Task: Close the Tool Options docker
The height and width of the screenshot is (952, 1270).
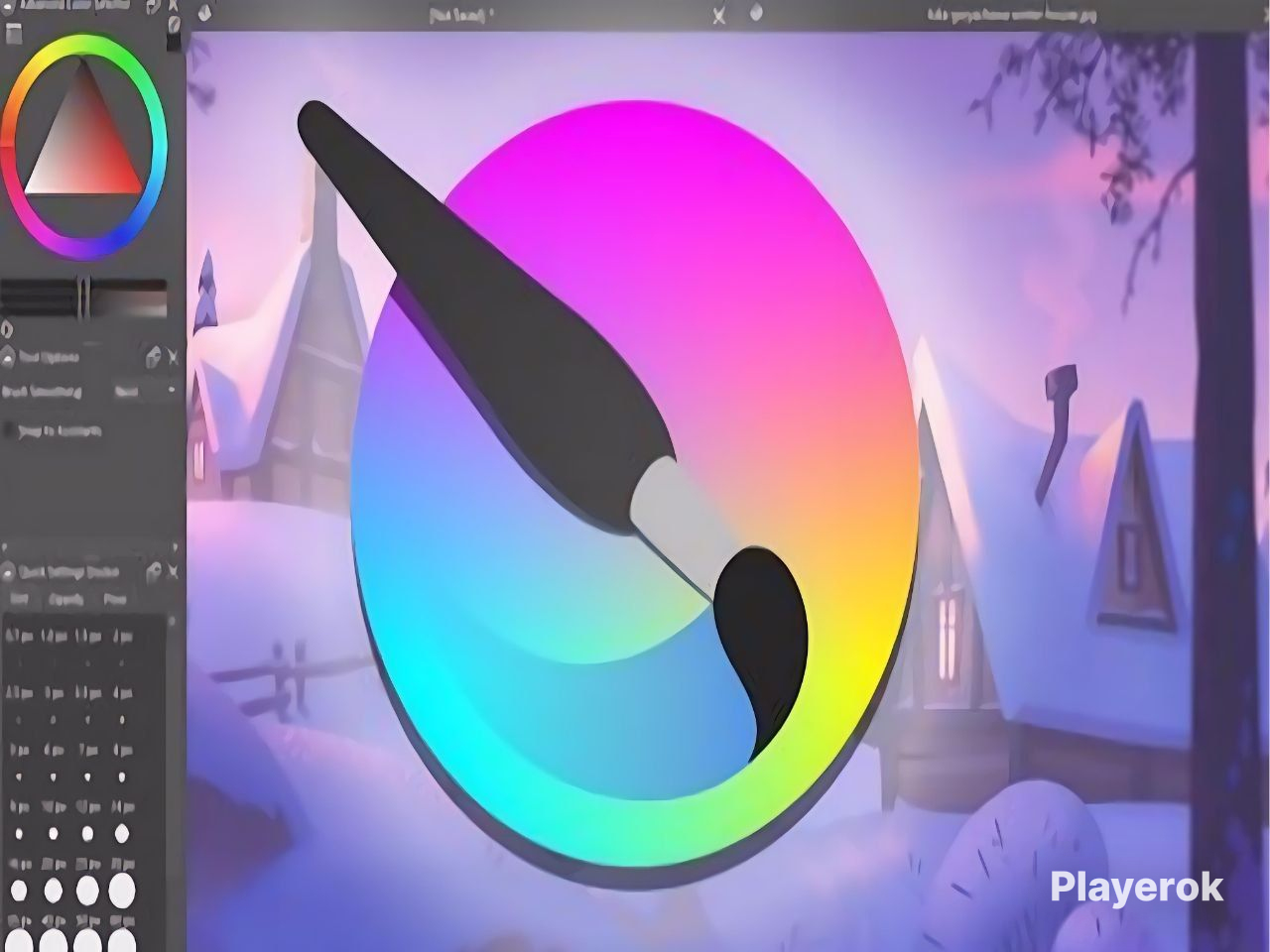Action: 173,356
